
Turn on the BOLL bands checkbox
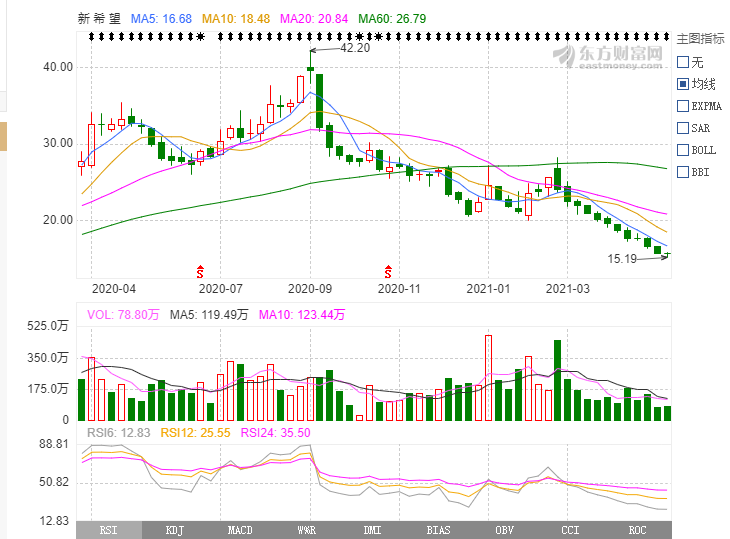(x=683, y=150)
